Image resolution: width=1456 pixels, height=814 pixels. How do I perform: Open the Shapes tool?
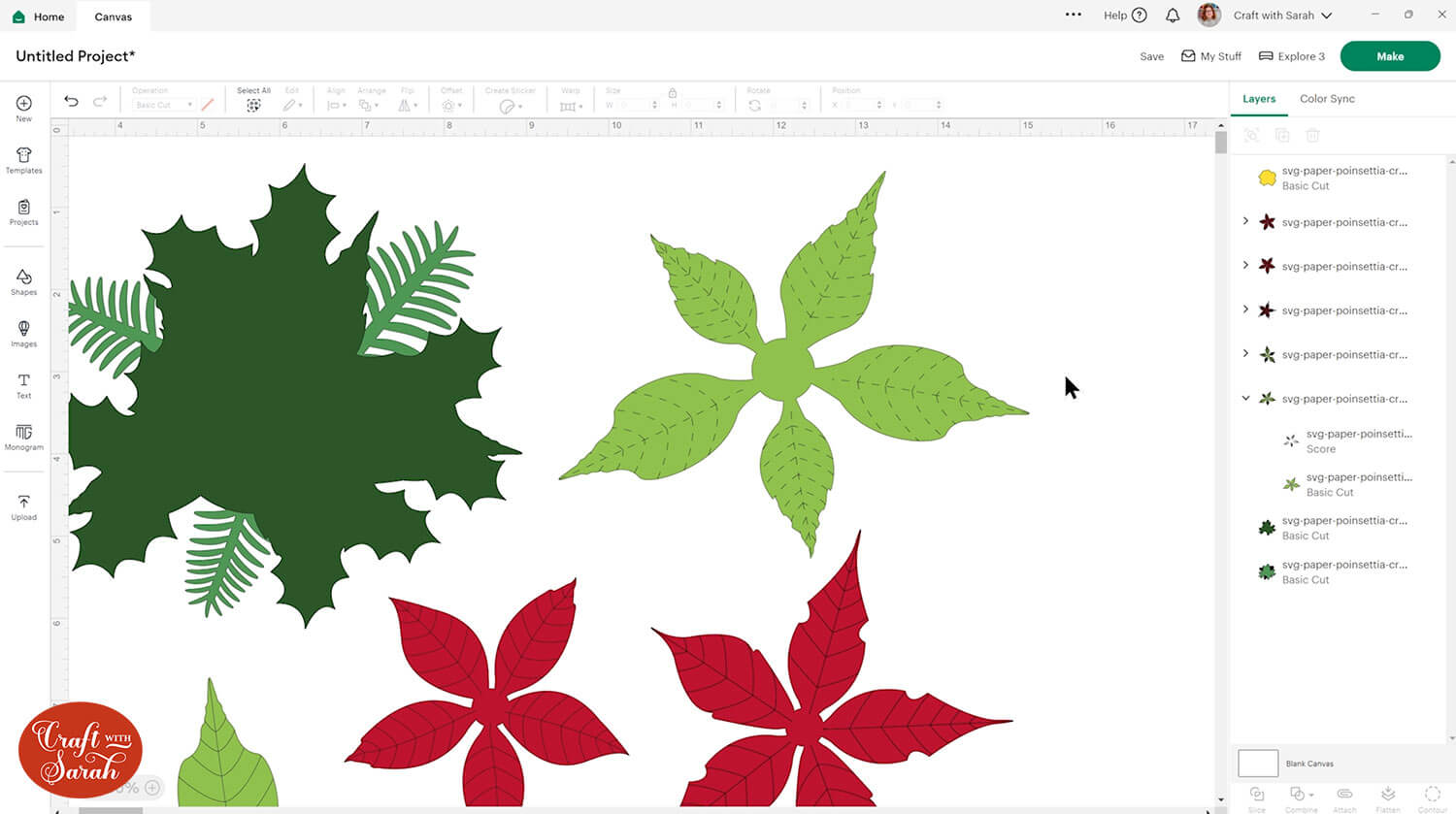pyautogui.click(x=24, y=282)
